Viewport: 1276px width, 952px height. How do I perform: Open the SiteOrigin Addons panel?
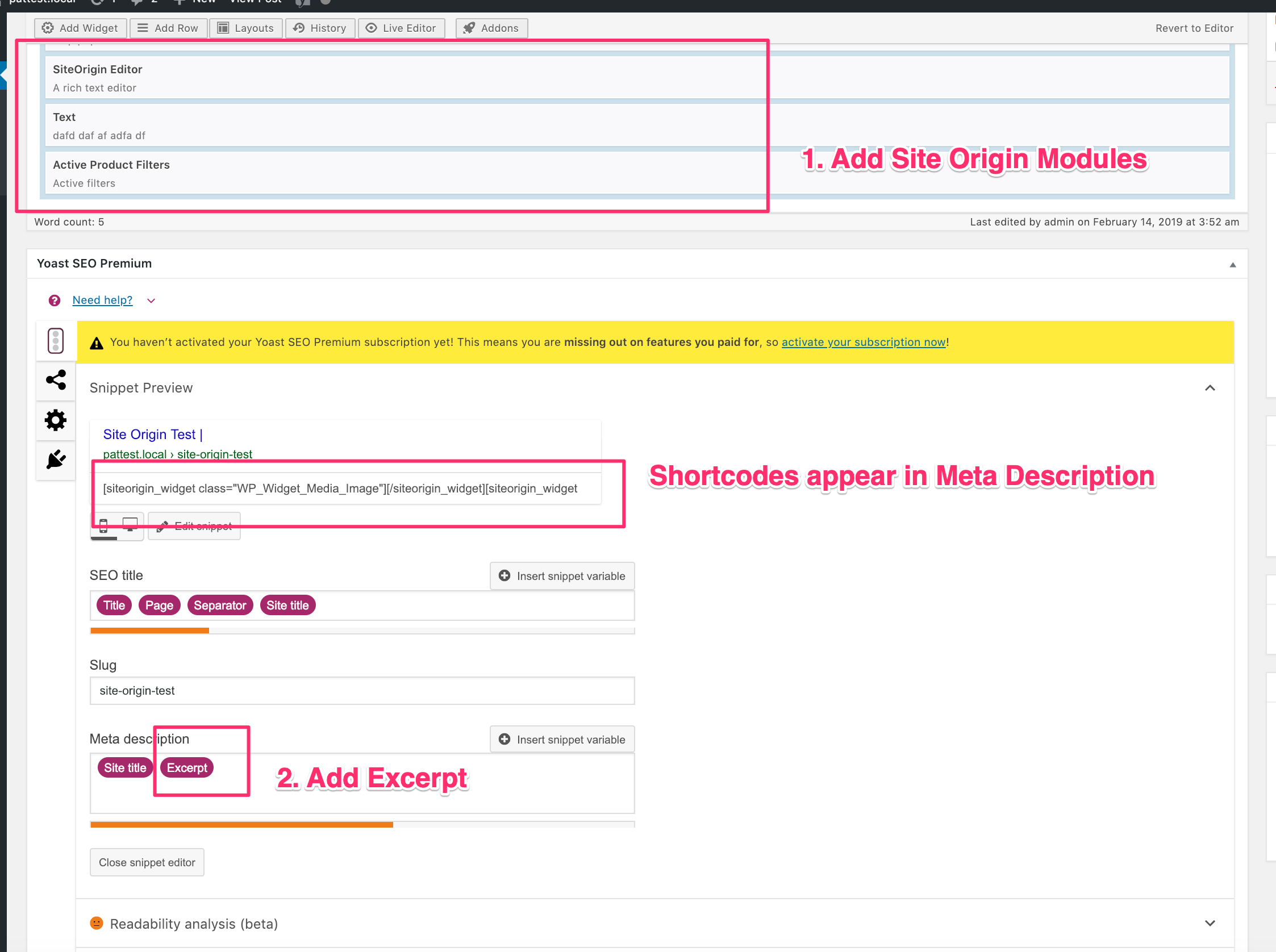click(490, 28)
